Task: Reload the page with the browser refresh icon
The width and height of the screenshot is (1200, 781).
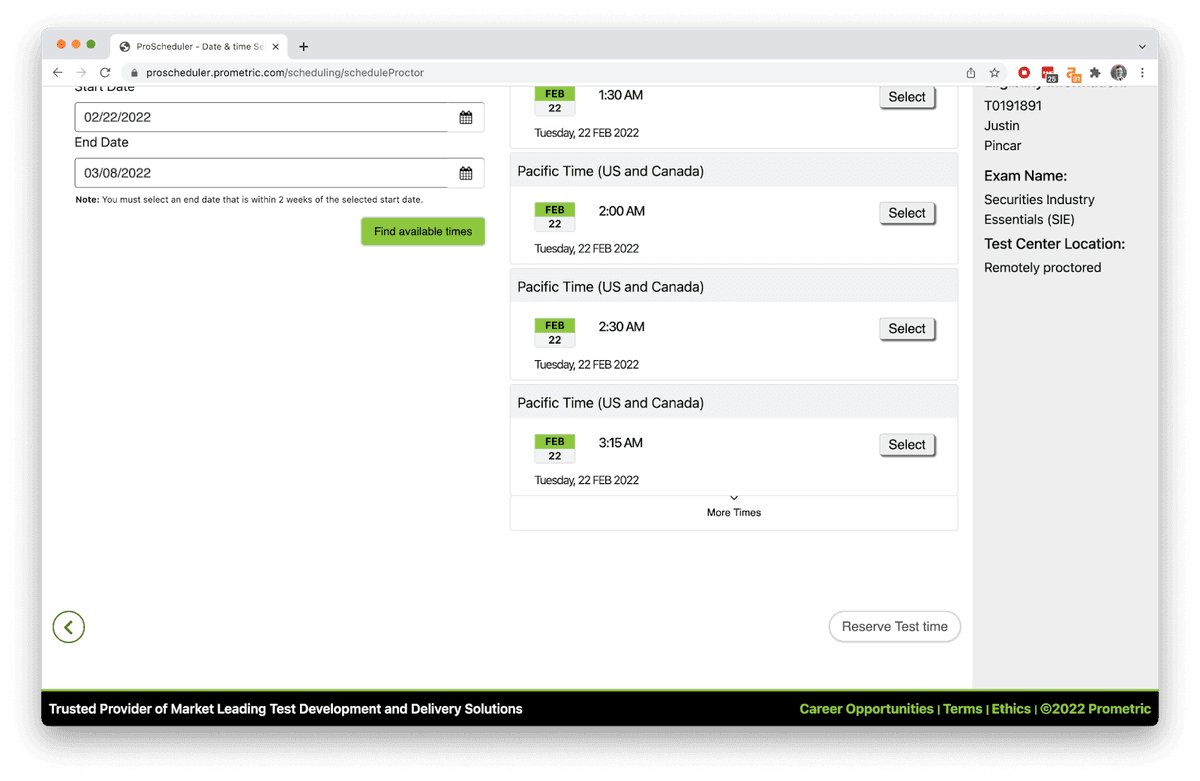Action: (105, 73)
